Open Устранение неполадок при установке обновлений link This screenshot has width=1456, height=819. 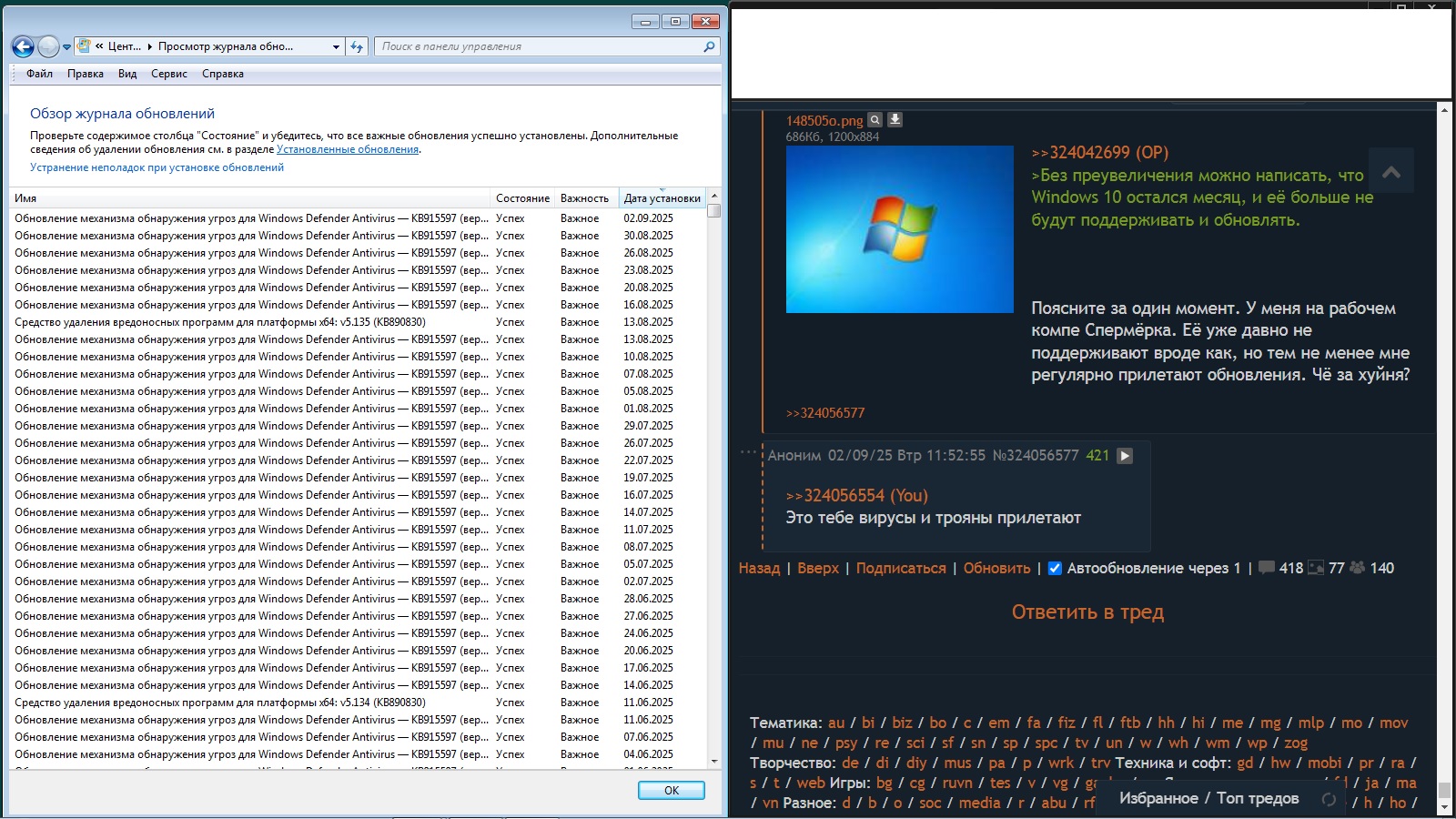pyautogui.click(x=157, y=167)
